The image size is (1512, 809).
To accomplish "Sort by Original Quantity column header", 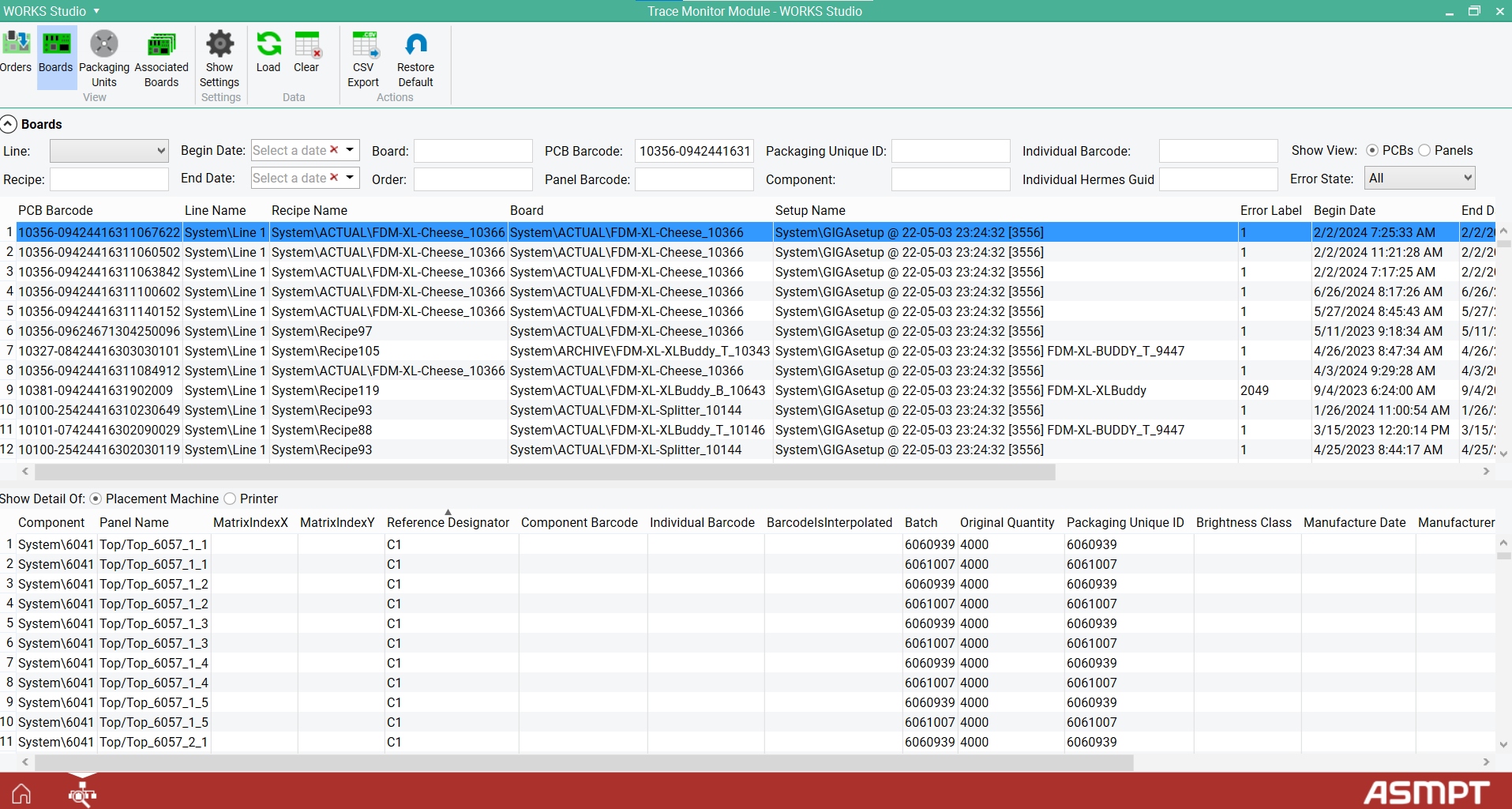I will 1007,522.
